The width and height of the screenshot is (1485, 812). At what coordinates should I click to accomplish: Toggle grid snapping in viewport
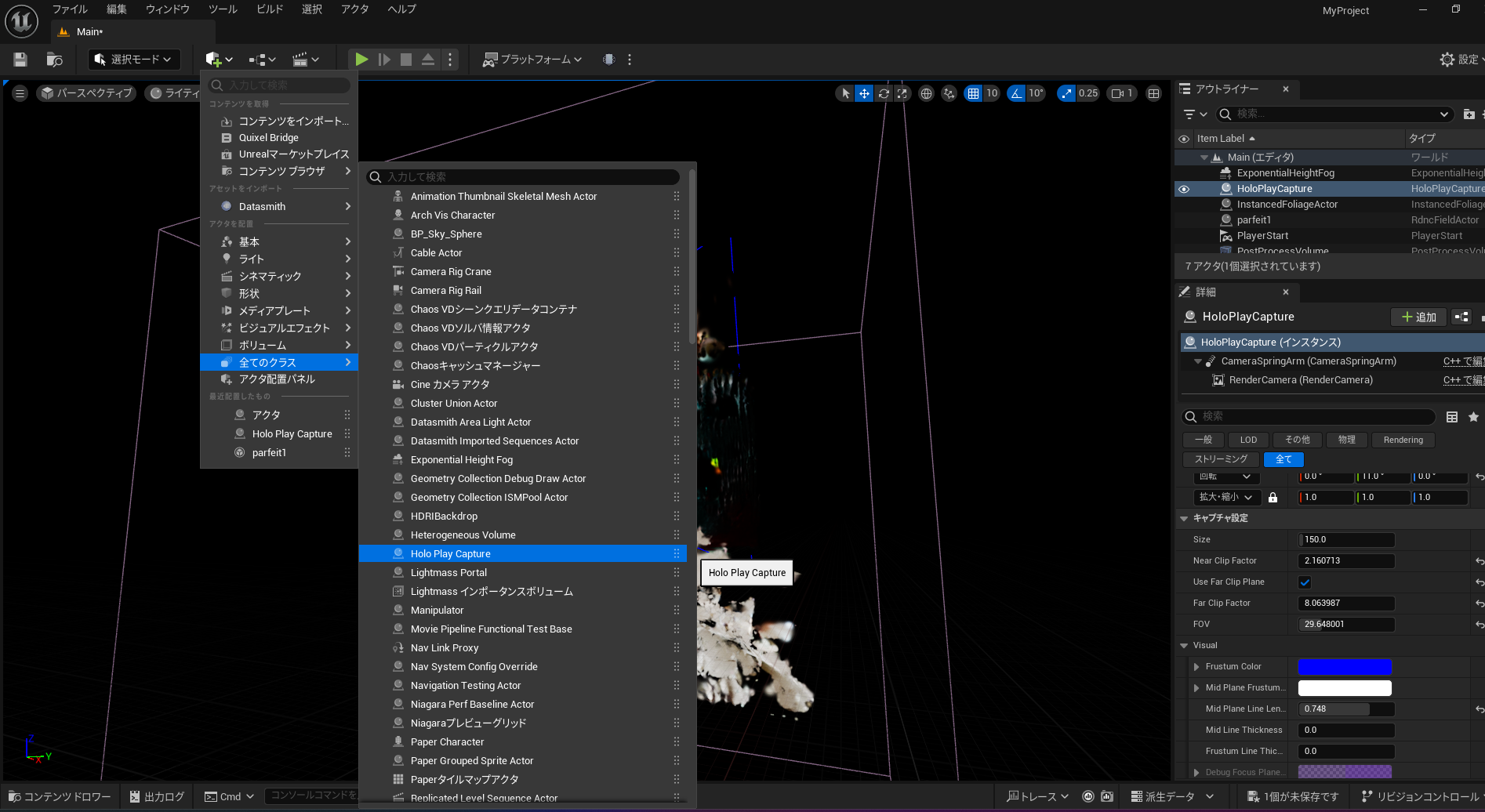pyautogui.click(x=973, y=93)
